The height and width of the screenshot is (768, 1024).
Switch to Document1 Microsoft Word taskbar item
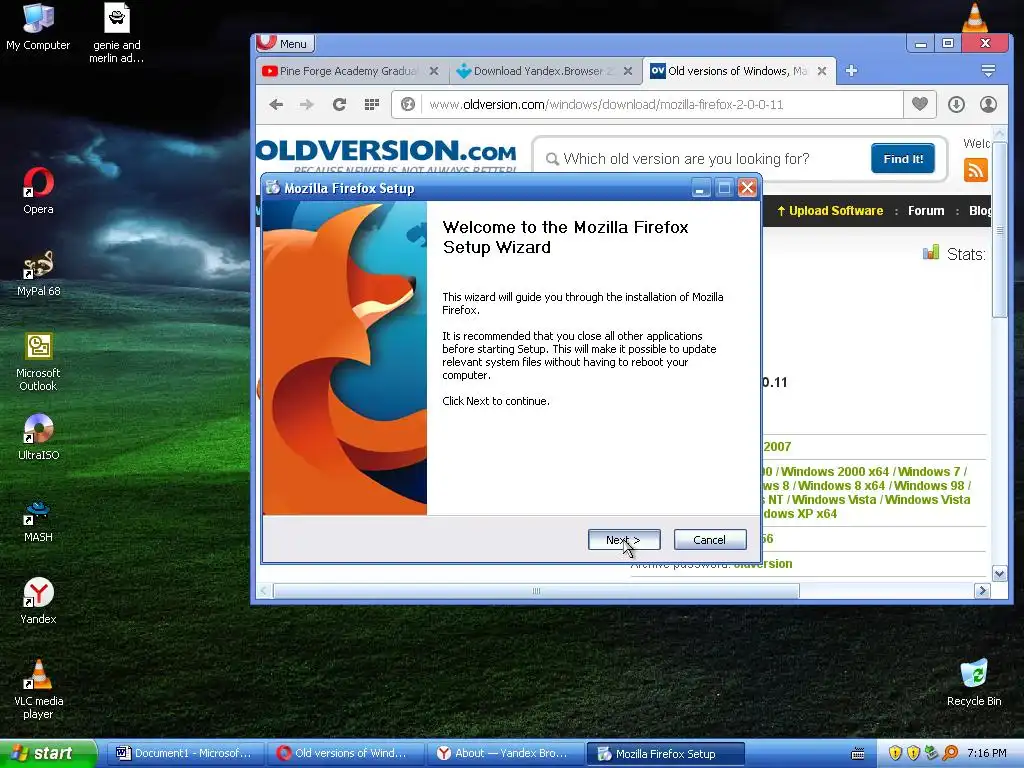184,754
